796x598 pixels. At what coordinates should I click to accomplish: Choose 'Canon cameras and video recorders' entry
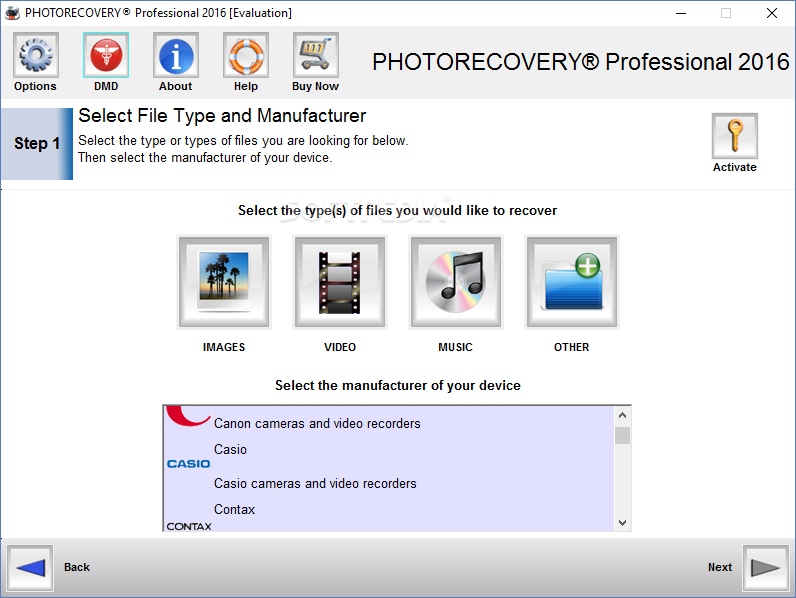point(317,423)
